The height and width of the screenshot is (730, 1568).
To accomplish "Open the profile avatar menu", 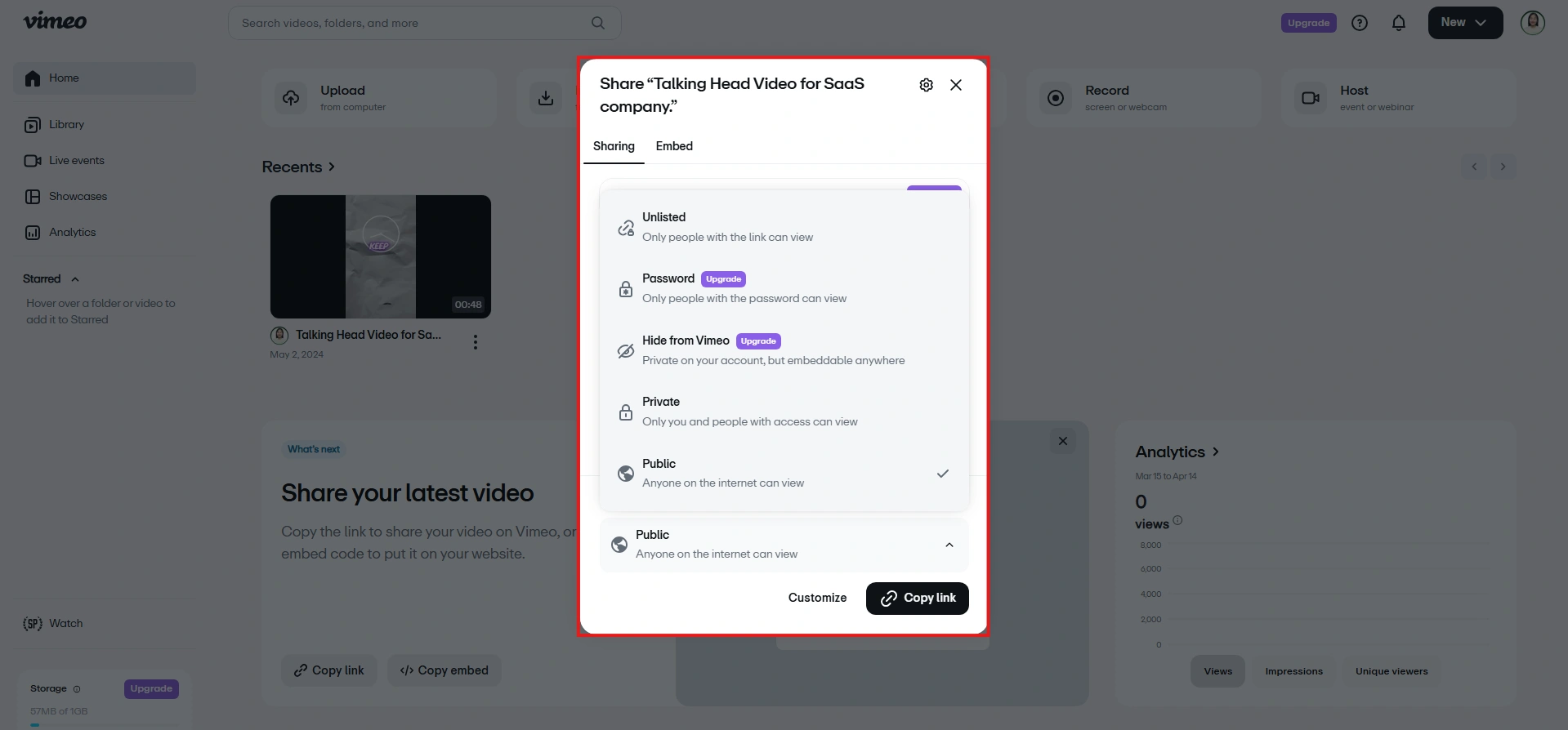I will point(1533,23).
